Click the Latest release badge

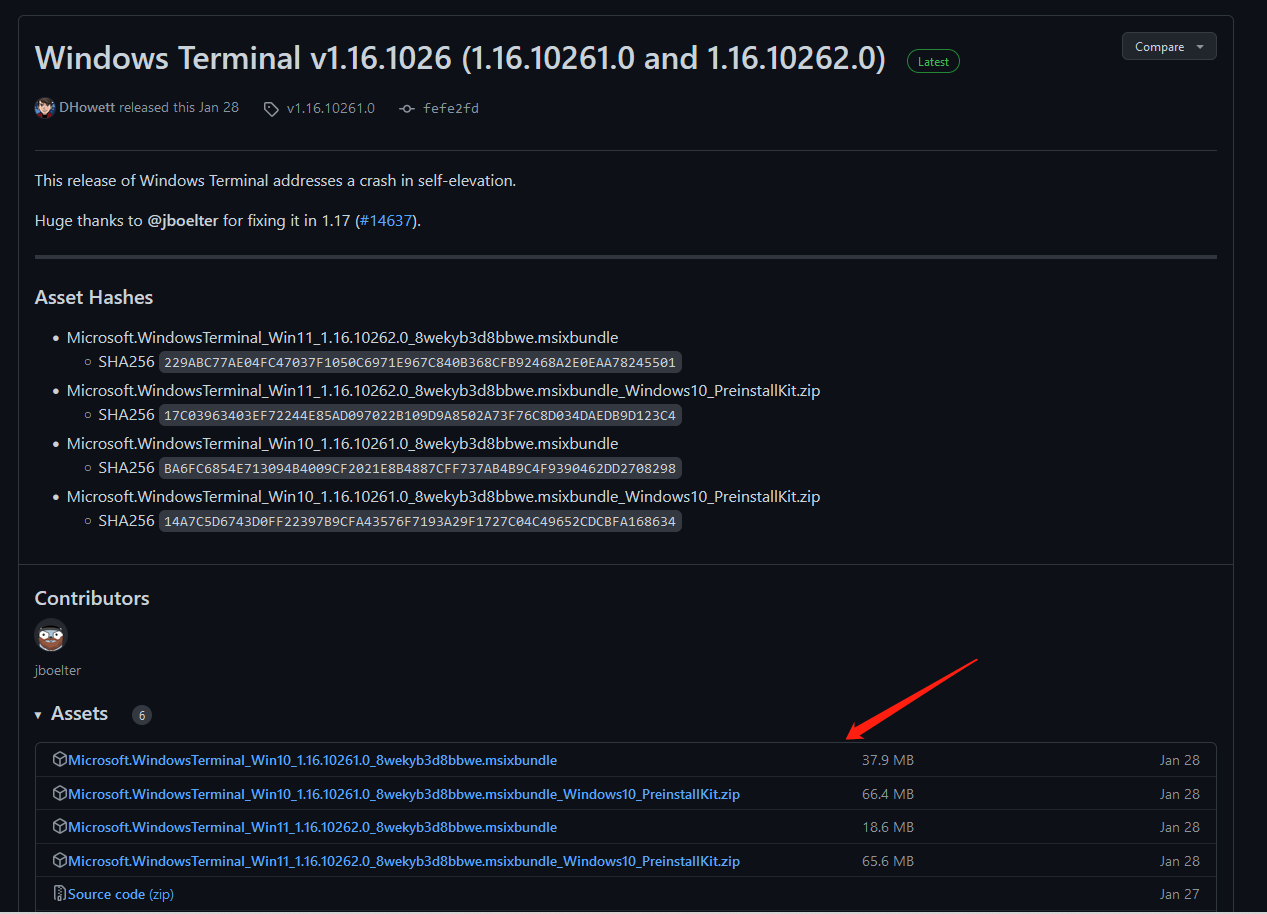(933, 61)
